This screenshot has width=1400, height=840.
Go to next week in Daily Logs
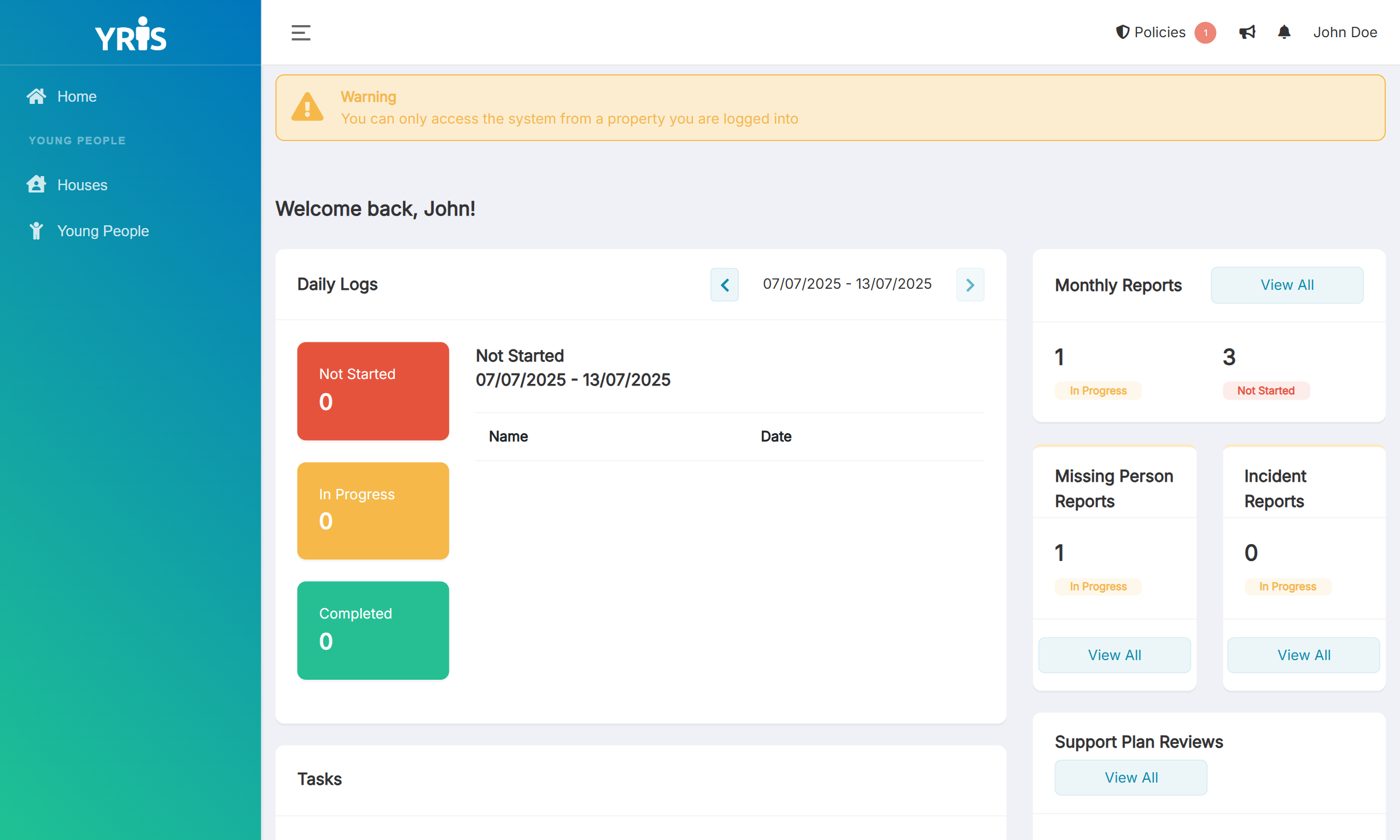970,285
